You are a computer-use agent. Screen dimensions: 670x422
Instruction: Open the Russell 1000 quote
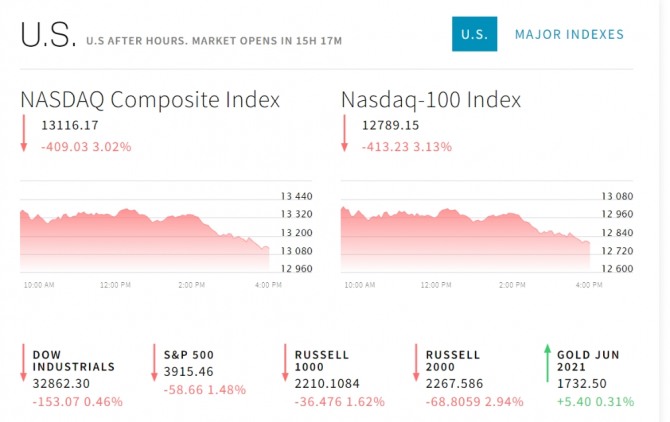point(321,361)
